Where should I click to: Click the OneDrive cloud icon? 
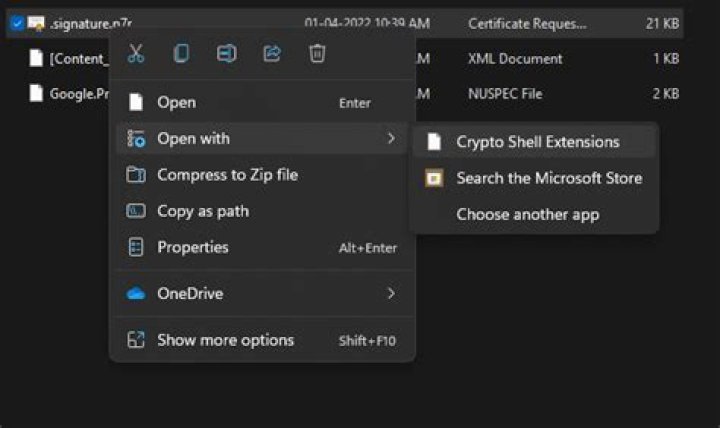click(136, 293)
